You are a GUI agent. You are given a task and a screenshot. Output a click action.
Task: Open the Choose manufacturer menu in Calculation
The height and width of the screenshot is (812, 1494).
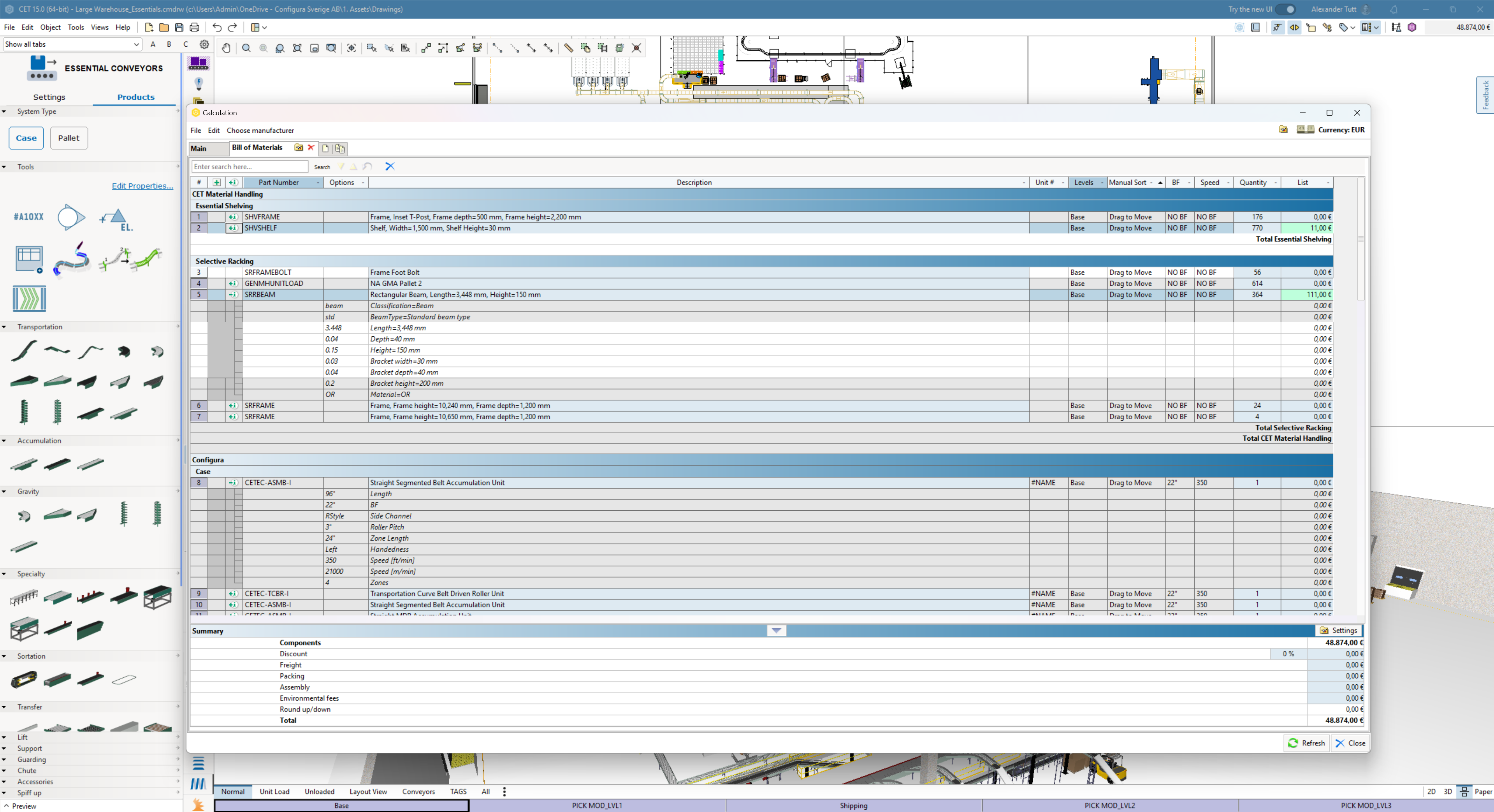pyautogui.click(x=260, y=130)
